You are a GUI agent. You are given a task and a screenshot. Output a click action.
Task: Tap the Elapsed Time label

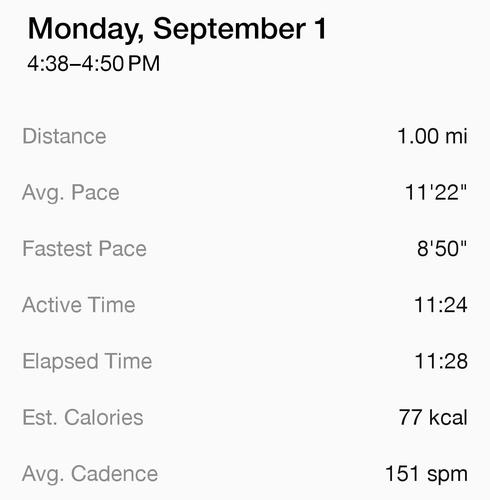click(87, 361)
